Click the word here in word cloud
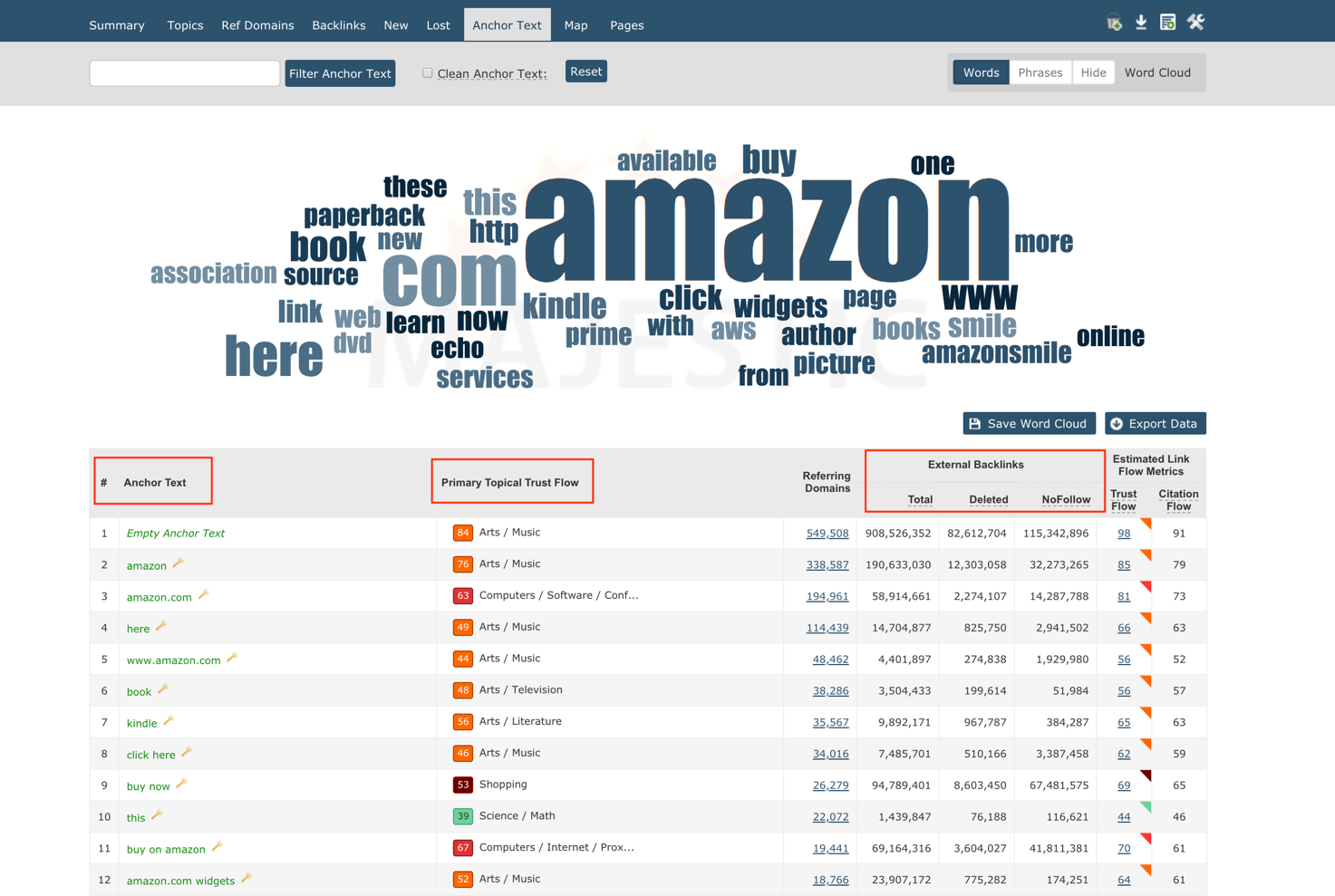 [x=274, y=357]
